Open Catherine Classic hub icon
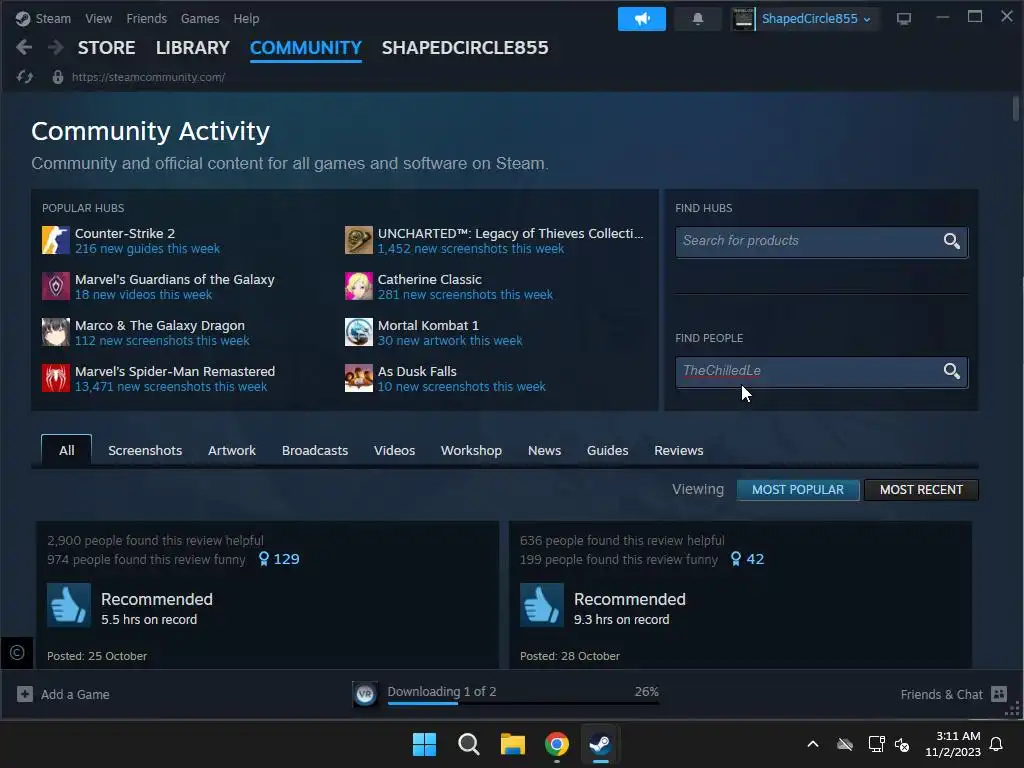The height and width of the screenshot is (768, 1024). coord(359,286)
